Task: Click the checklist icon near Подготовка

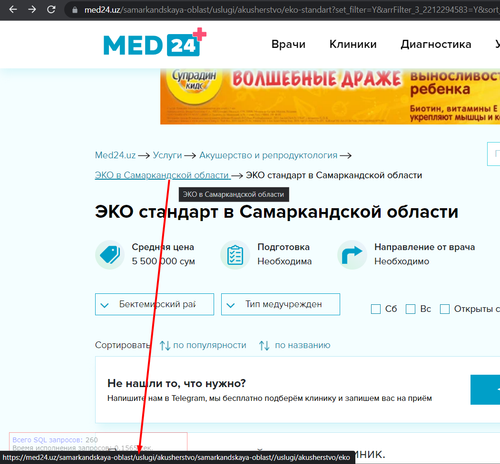Action: (235, 255)
